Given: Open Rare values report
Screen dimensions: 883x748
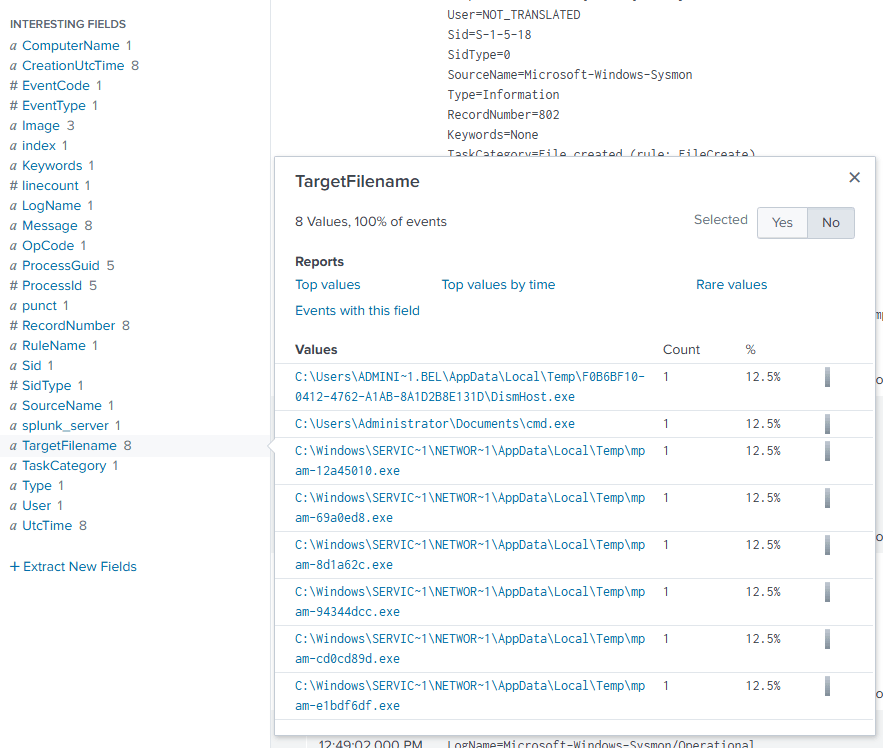Looking at the screenshot, I should click(731, 285).
